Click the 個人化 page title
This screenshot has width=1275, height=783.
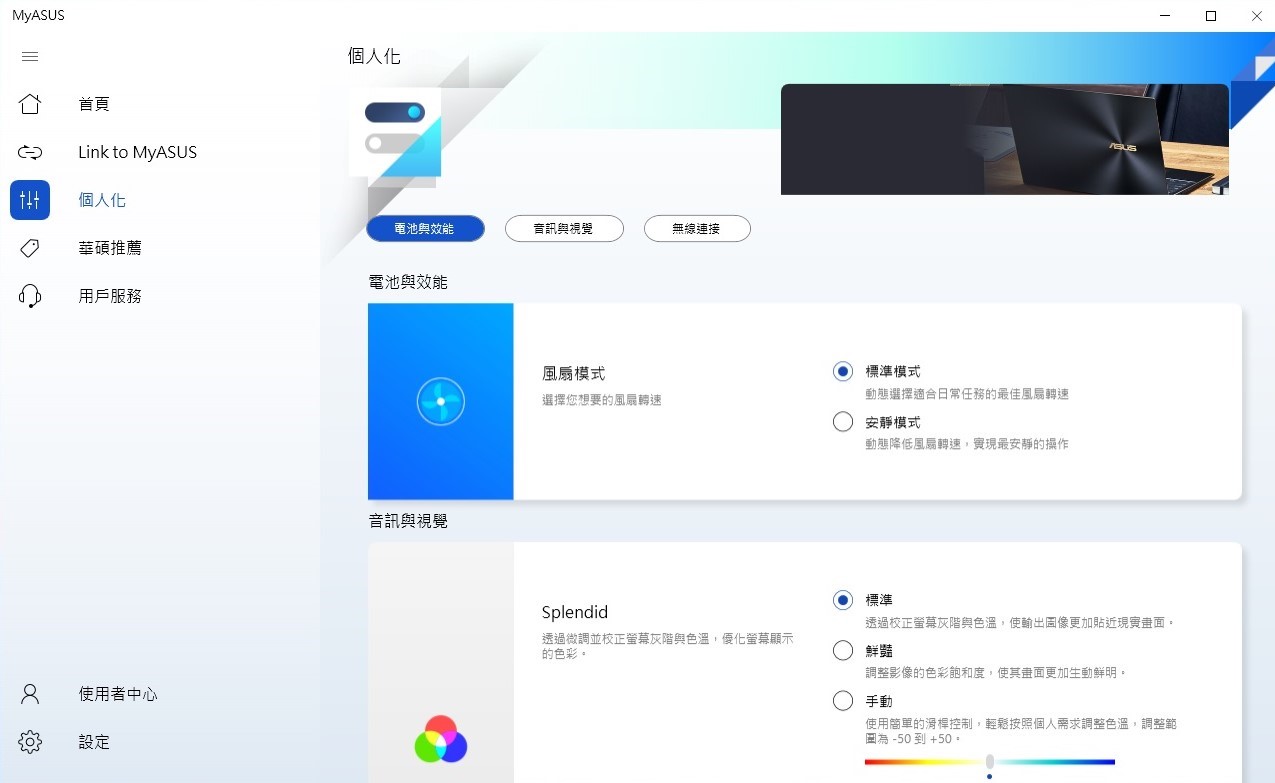tap(374, 56)
